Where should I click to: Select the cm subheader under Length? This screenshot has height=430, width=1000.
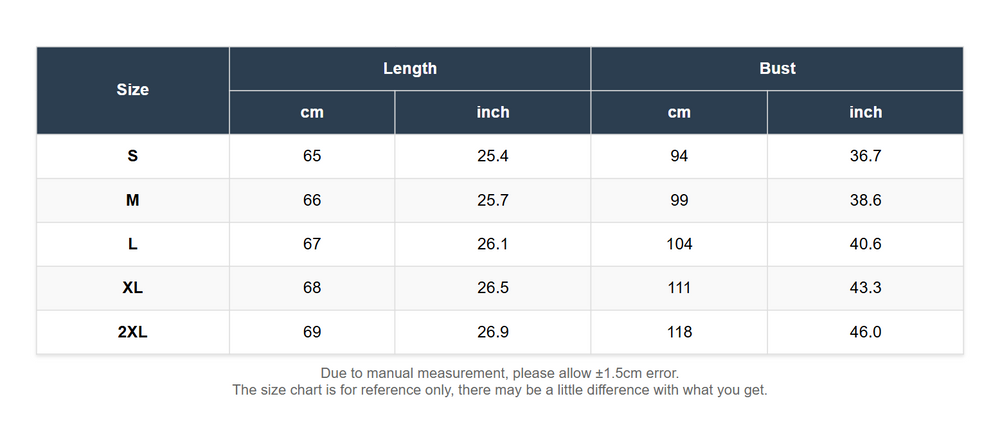pos(312,112)
